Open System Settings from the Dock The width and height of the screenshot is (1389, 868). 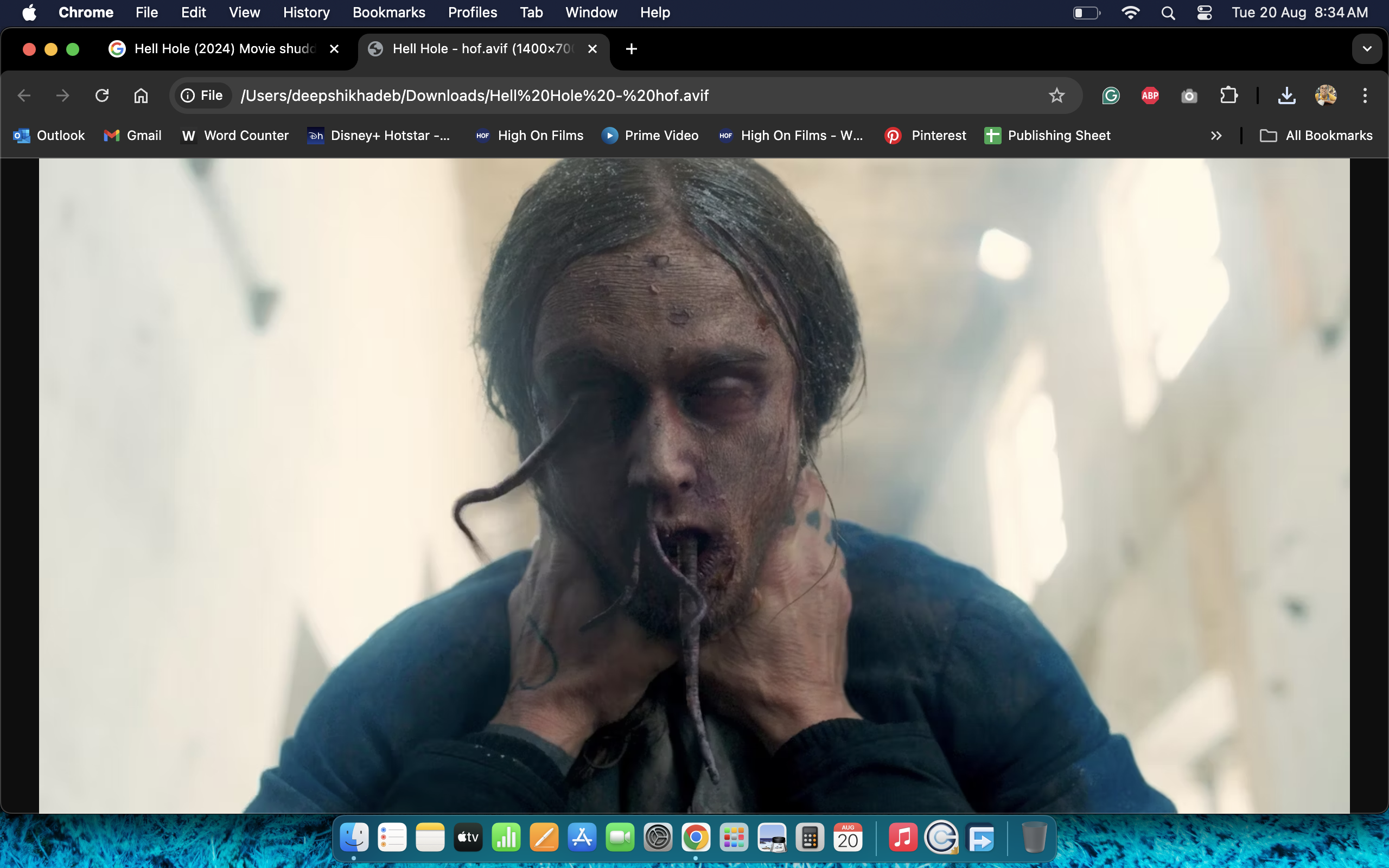[658, 838]
